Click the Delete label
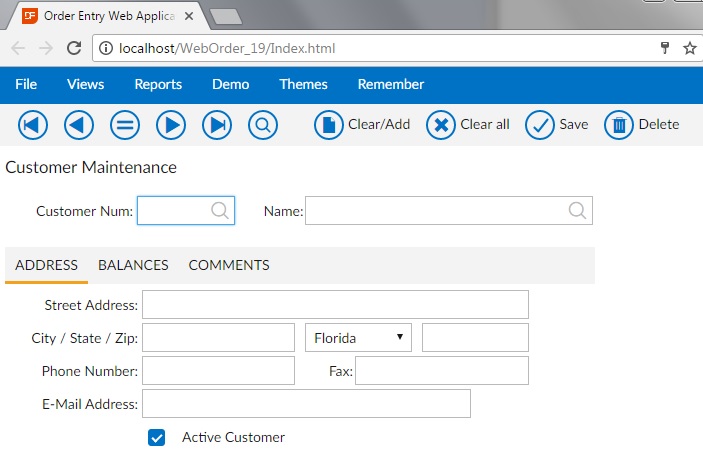703x453 pixels. [x=659, y=124]
